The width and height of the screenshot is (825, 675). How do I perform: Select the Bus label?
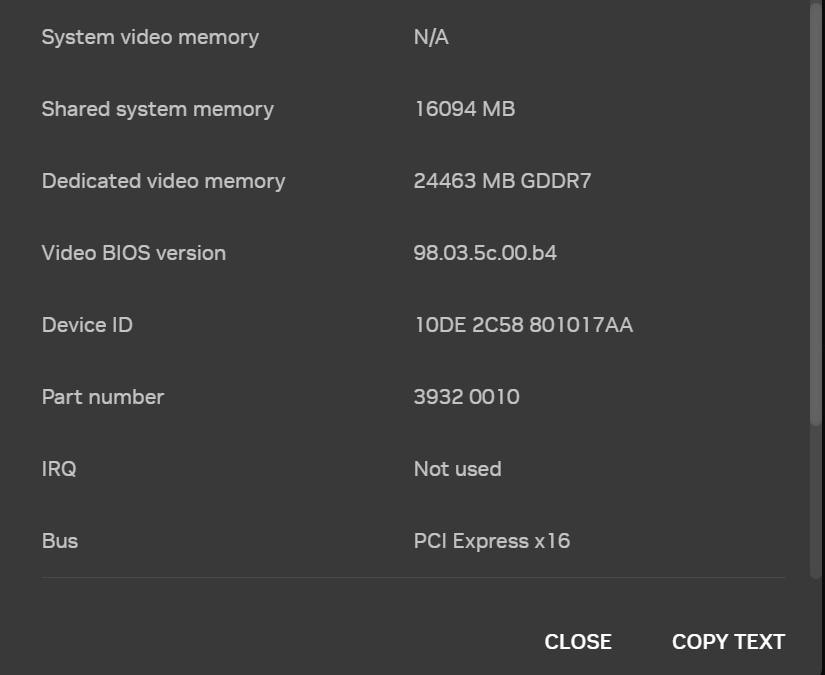60,541
